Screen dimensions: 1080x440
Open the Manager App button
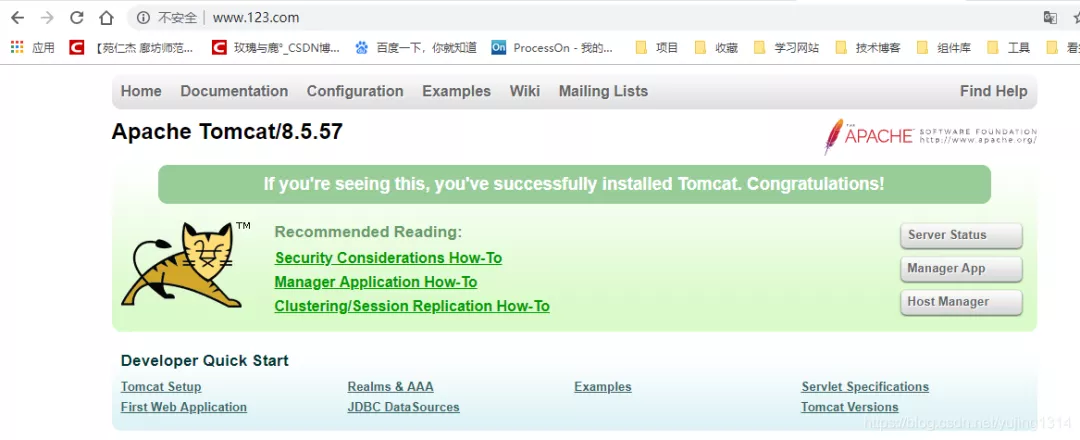click(961, 269)
